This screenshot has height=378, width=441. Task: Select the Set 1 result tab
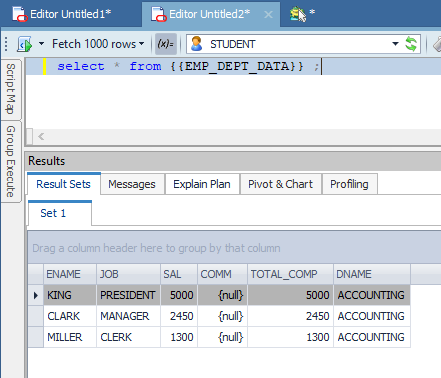pos(59,213)
